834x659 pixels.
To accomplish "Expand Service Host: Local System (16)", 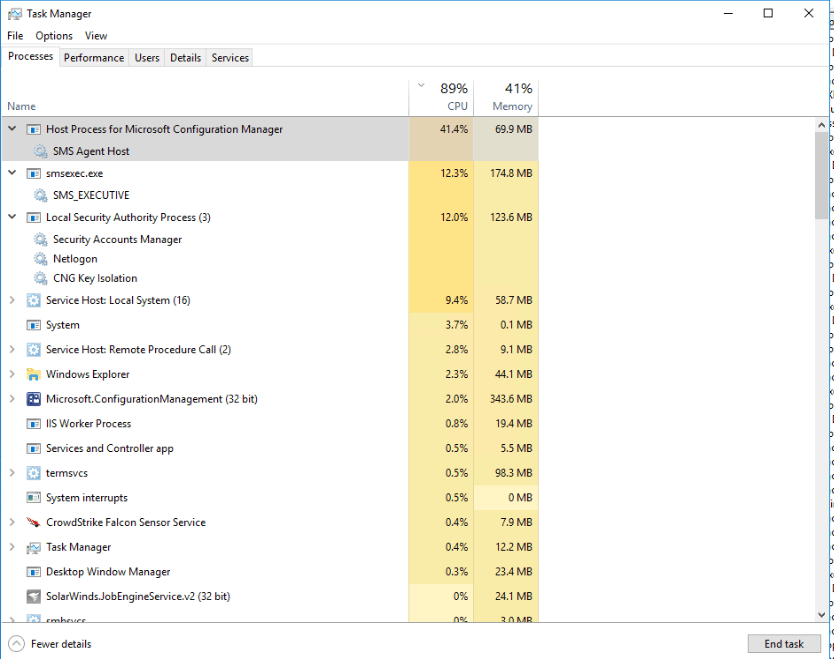I will [x=12, y=301].
